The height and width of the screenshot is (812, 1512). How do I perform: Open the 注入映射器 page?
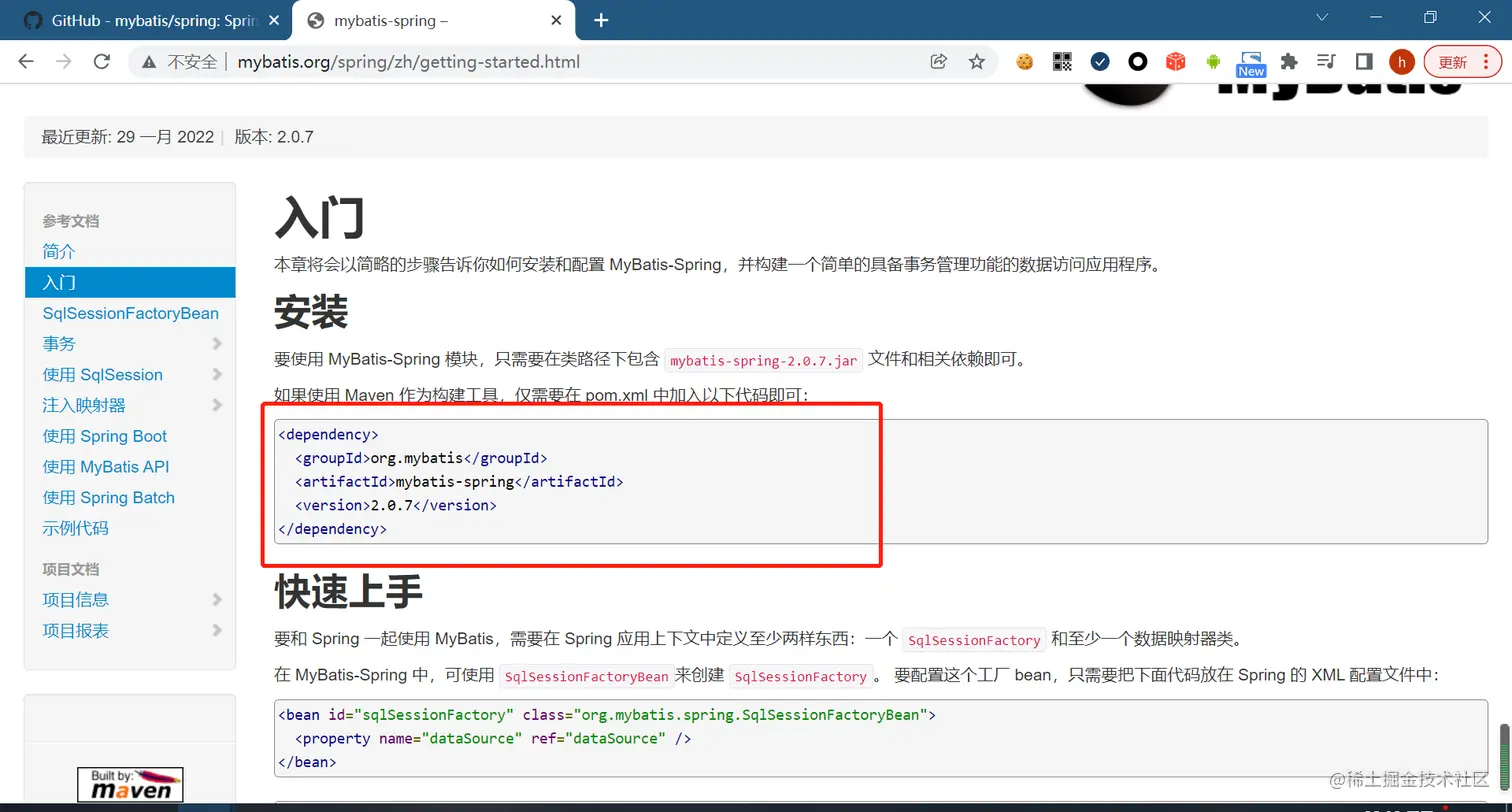coord(84,406)
